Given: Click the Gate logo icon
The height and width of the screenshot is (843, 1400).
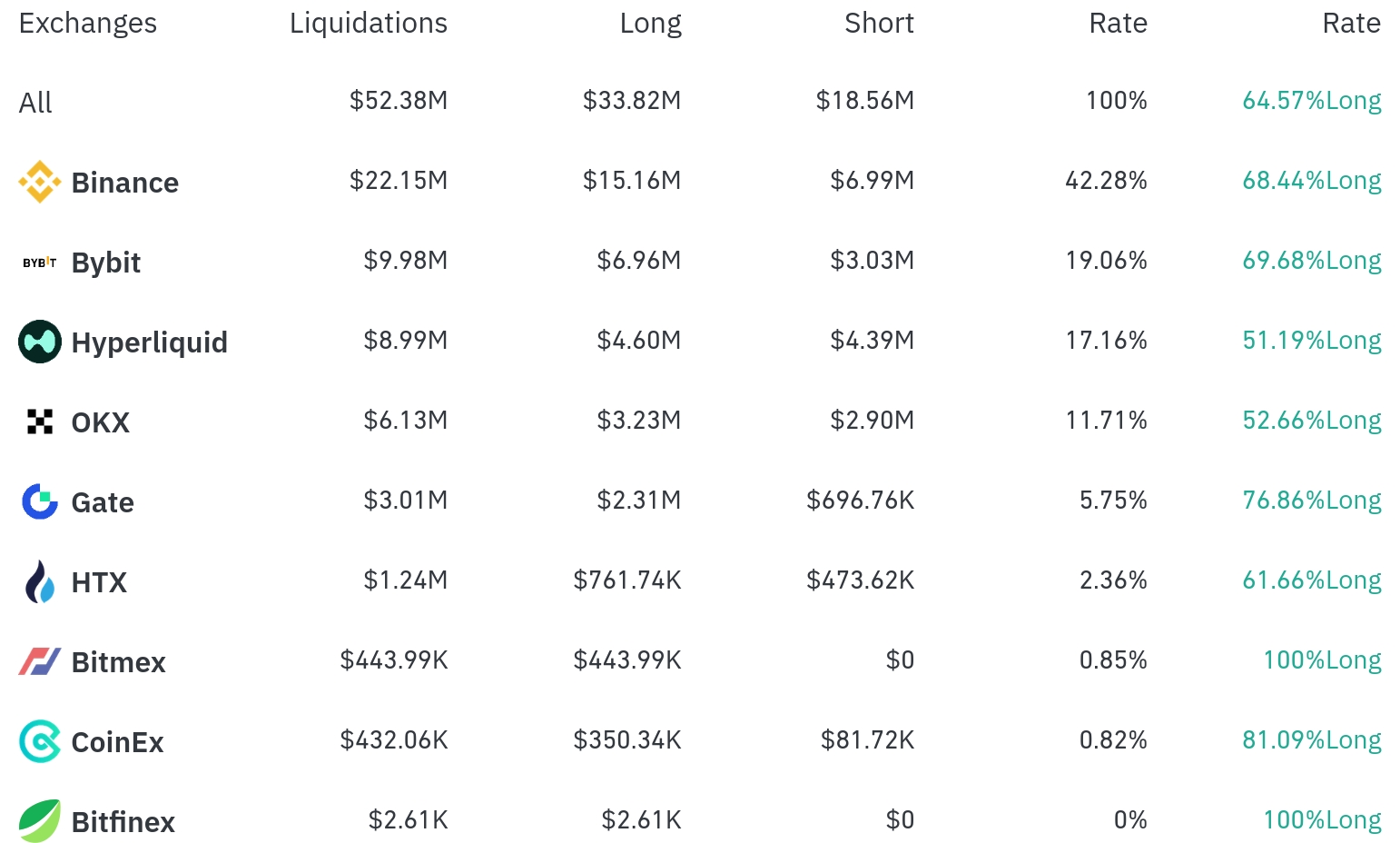Looking at the screenshot, I should pos(40,501).
